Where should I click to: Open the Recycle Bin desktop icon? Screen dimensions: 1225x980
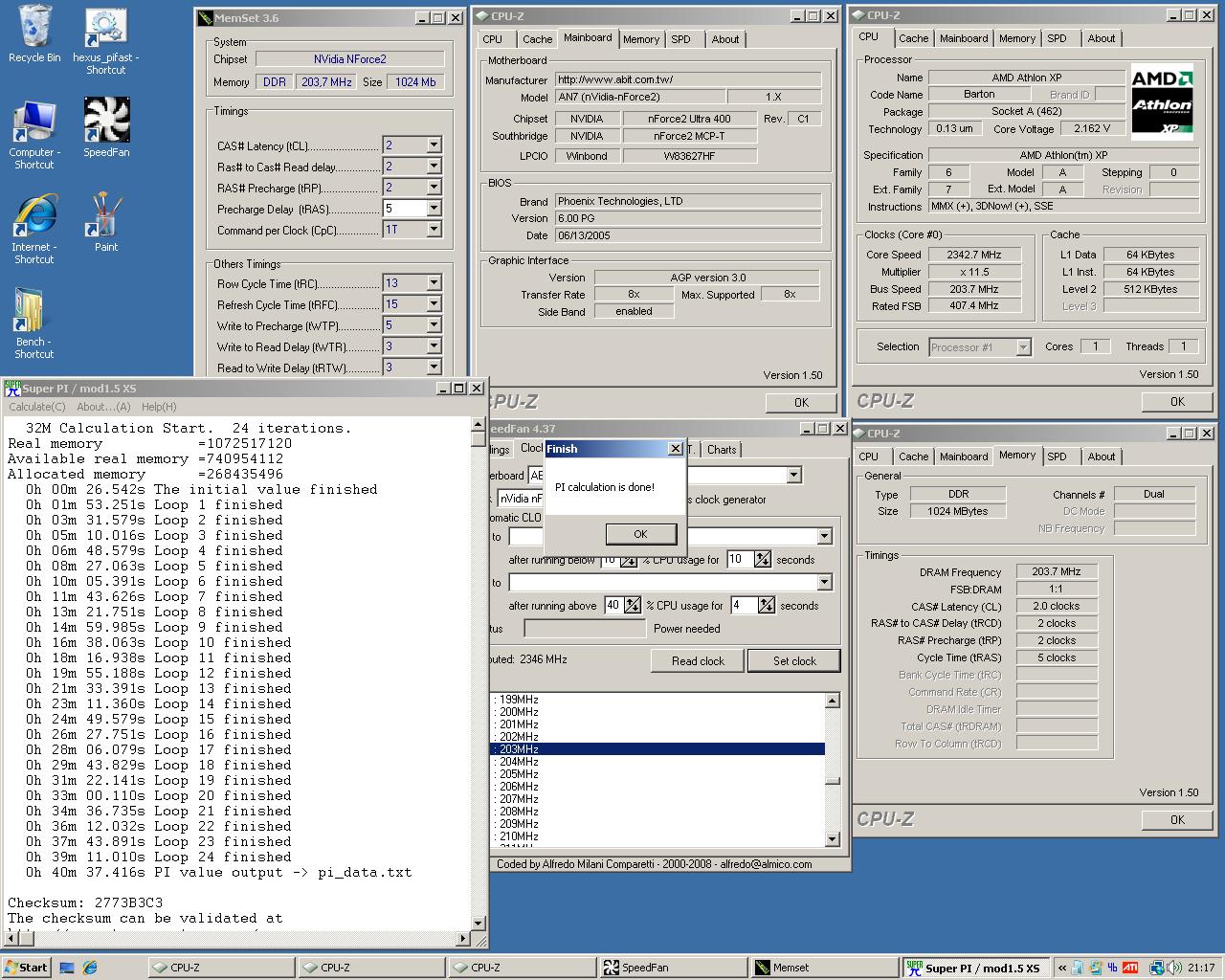point(34,34)
